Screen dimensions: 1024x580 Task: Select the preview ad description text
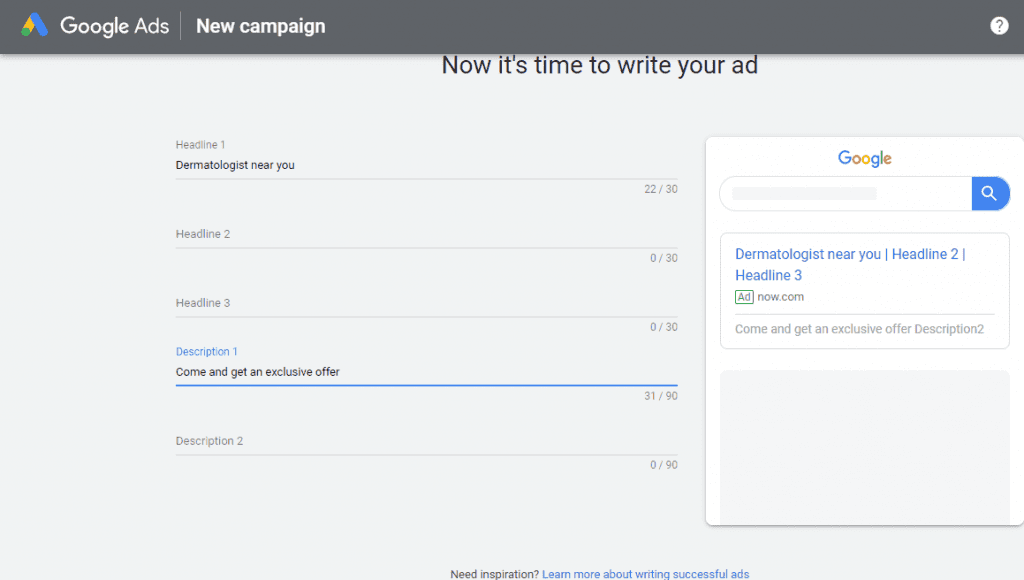pos(859,329)
